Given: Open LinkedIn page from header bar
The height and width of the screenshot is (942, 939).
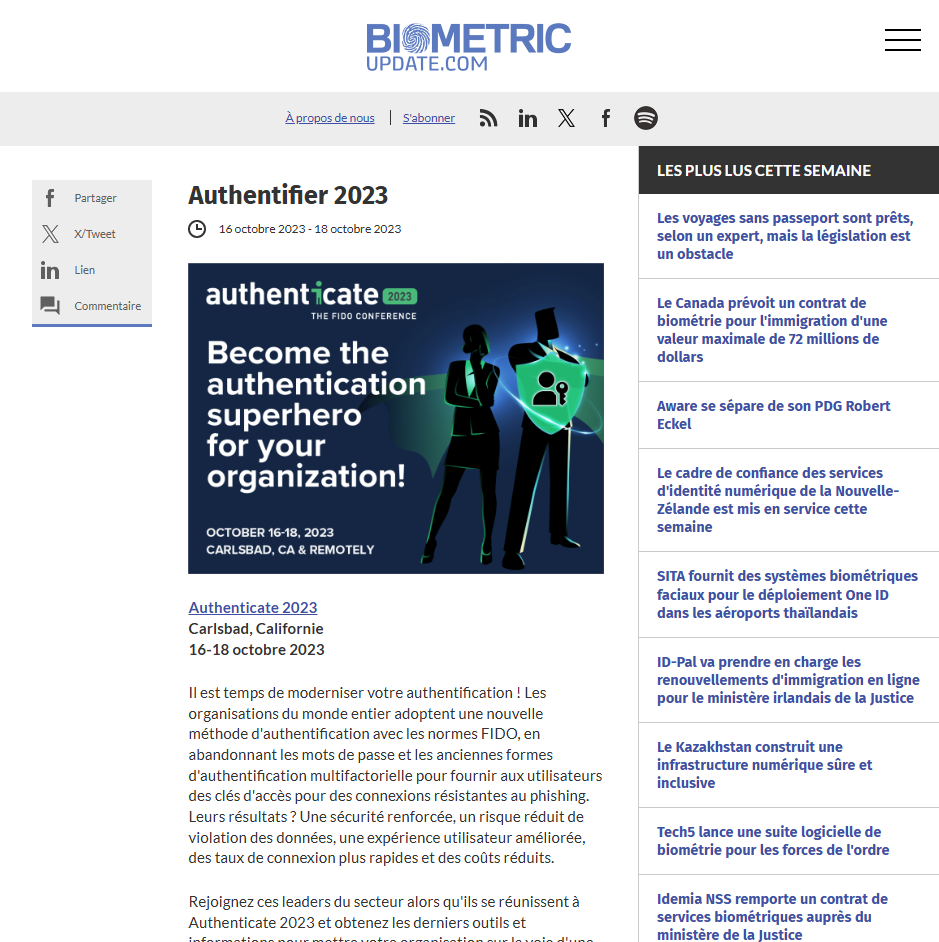Looking at the screenshot, I should point(527,118).
